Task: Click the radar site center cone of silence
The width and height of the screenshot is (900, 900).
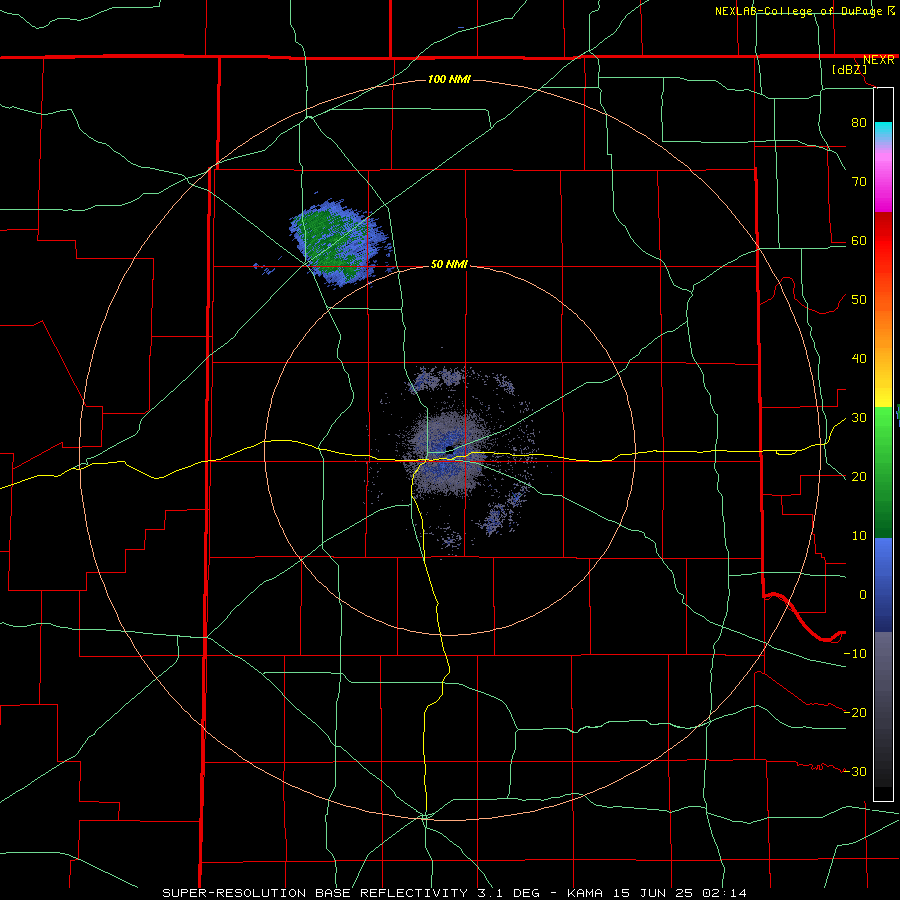Action: point(449,449)
